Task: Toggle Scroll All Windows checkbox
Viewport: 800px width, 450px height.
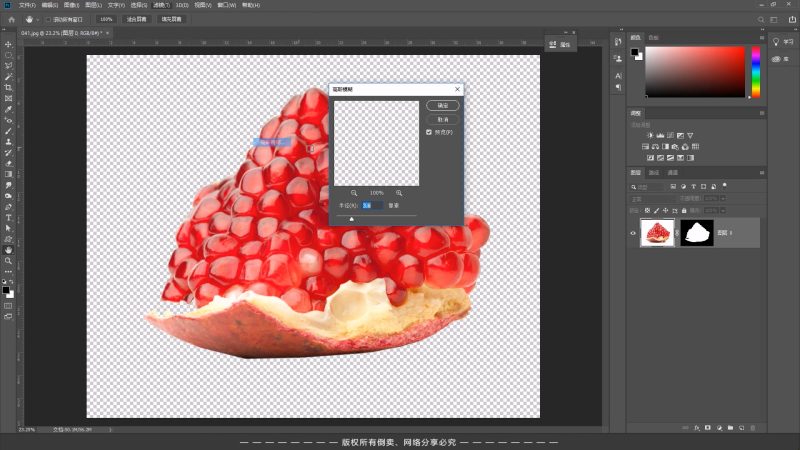Action: (x=48, y=19)
